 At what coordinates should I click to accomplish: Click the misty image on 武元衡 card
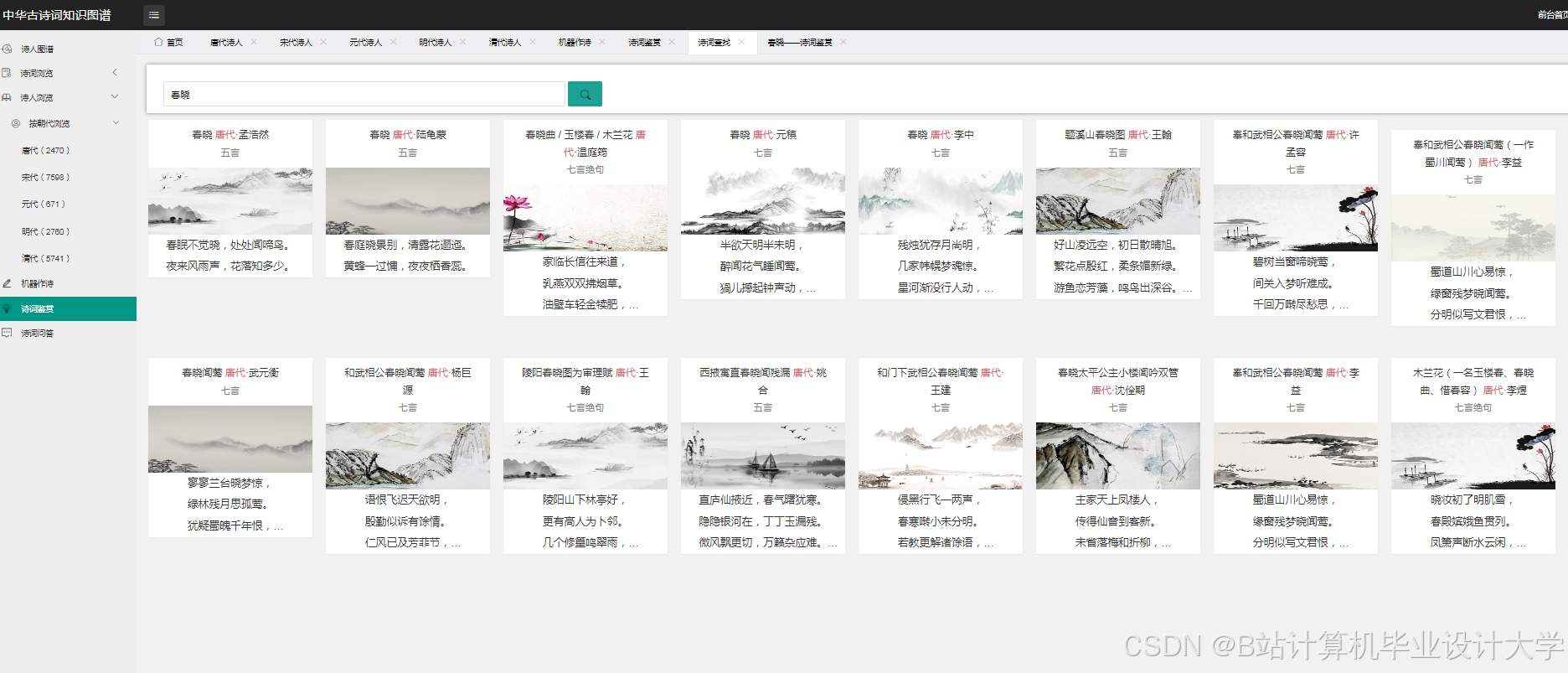(230, 439)
